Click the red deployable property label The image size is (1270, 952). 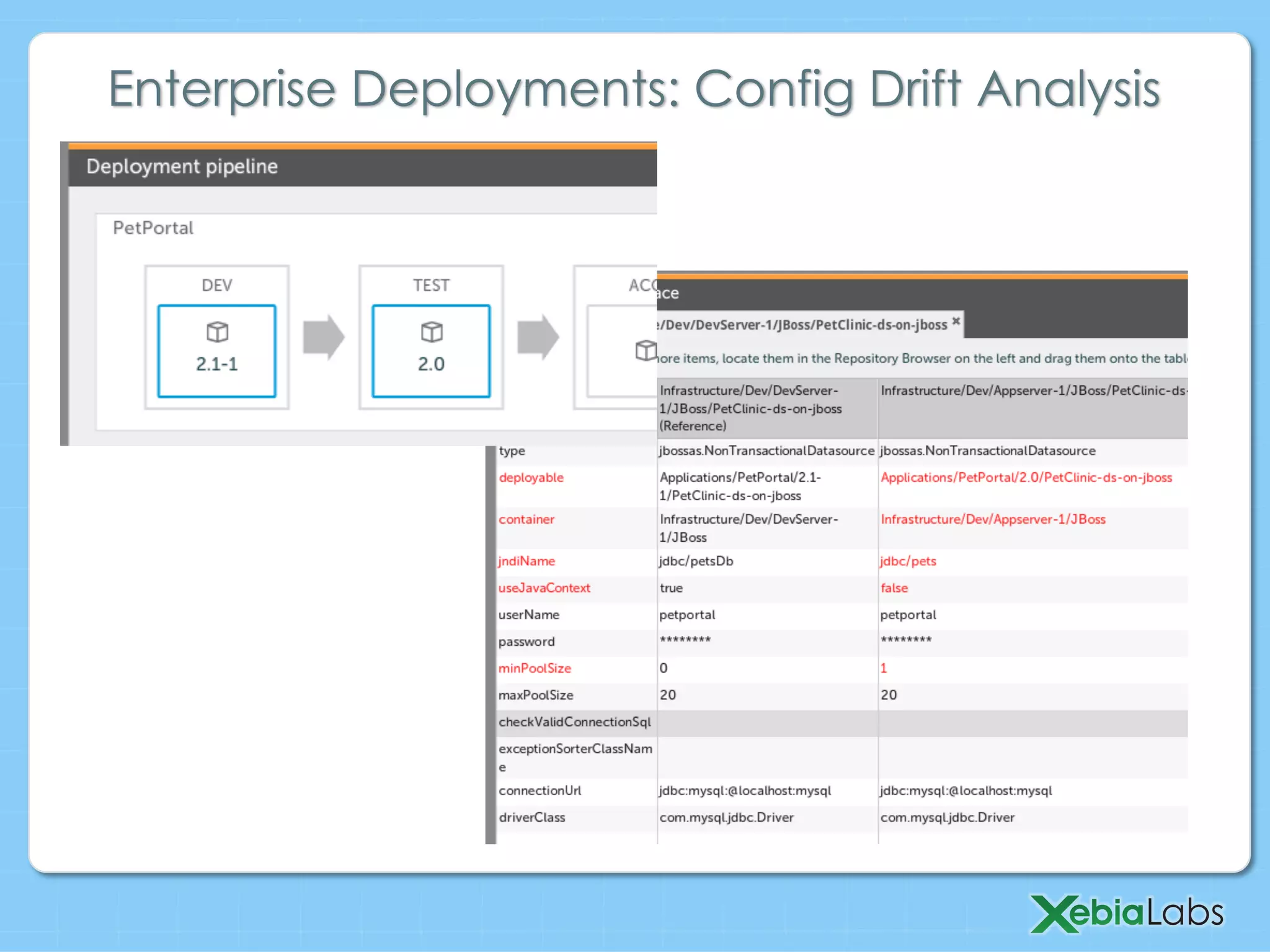[531, 478]
